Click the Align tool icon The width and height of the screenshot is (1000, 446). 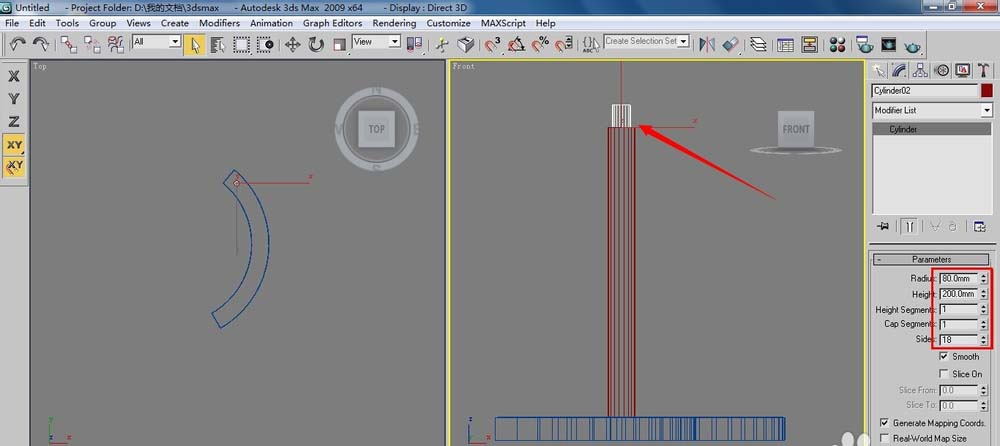[731, 44]
